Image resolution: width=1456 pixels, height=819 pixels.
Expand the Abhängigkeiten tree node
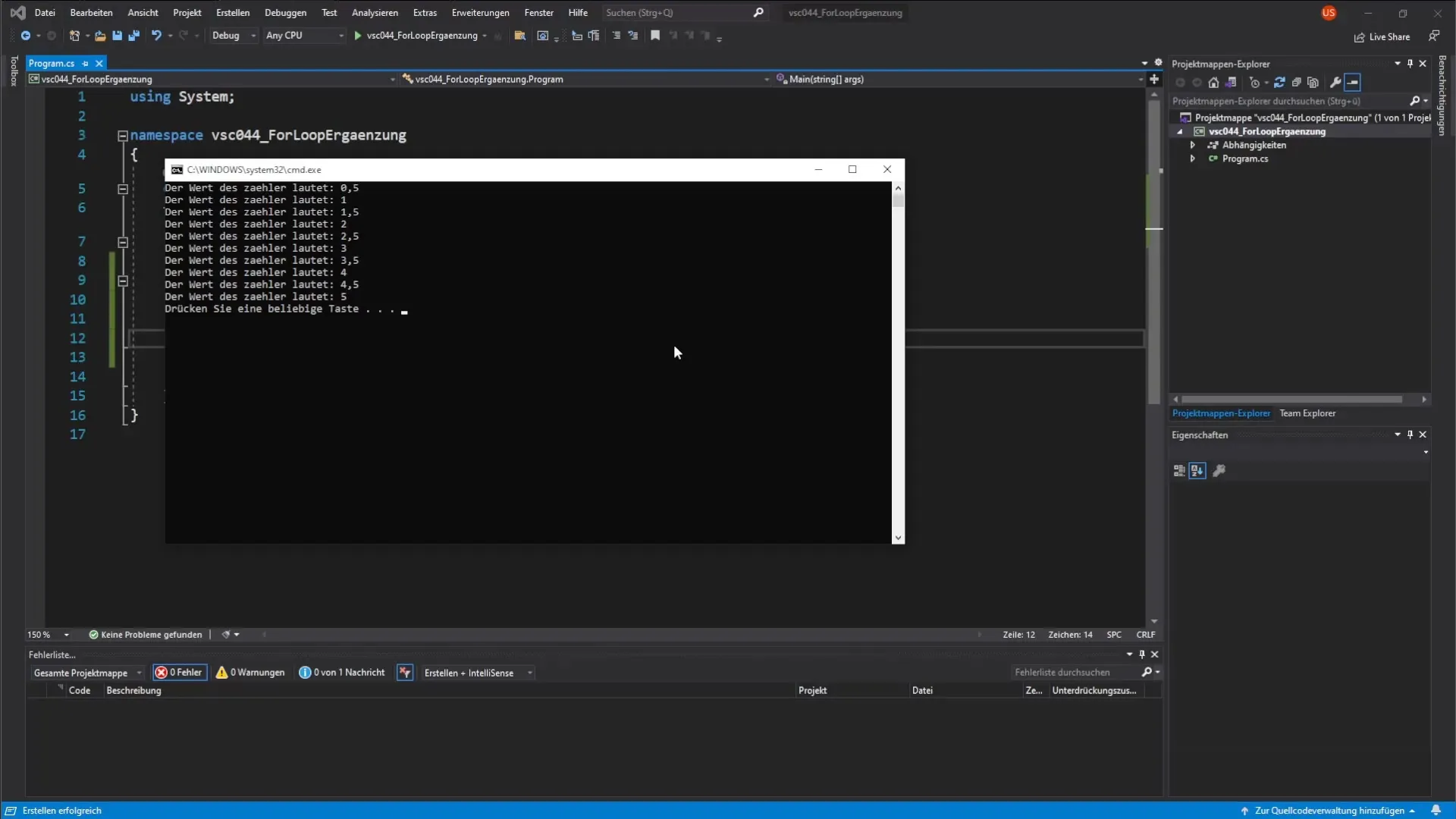(x=1193, y=145)
